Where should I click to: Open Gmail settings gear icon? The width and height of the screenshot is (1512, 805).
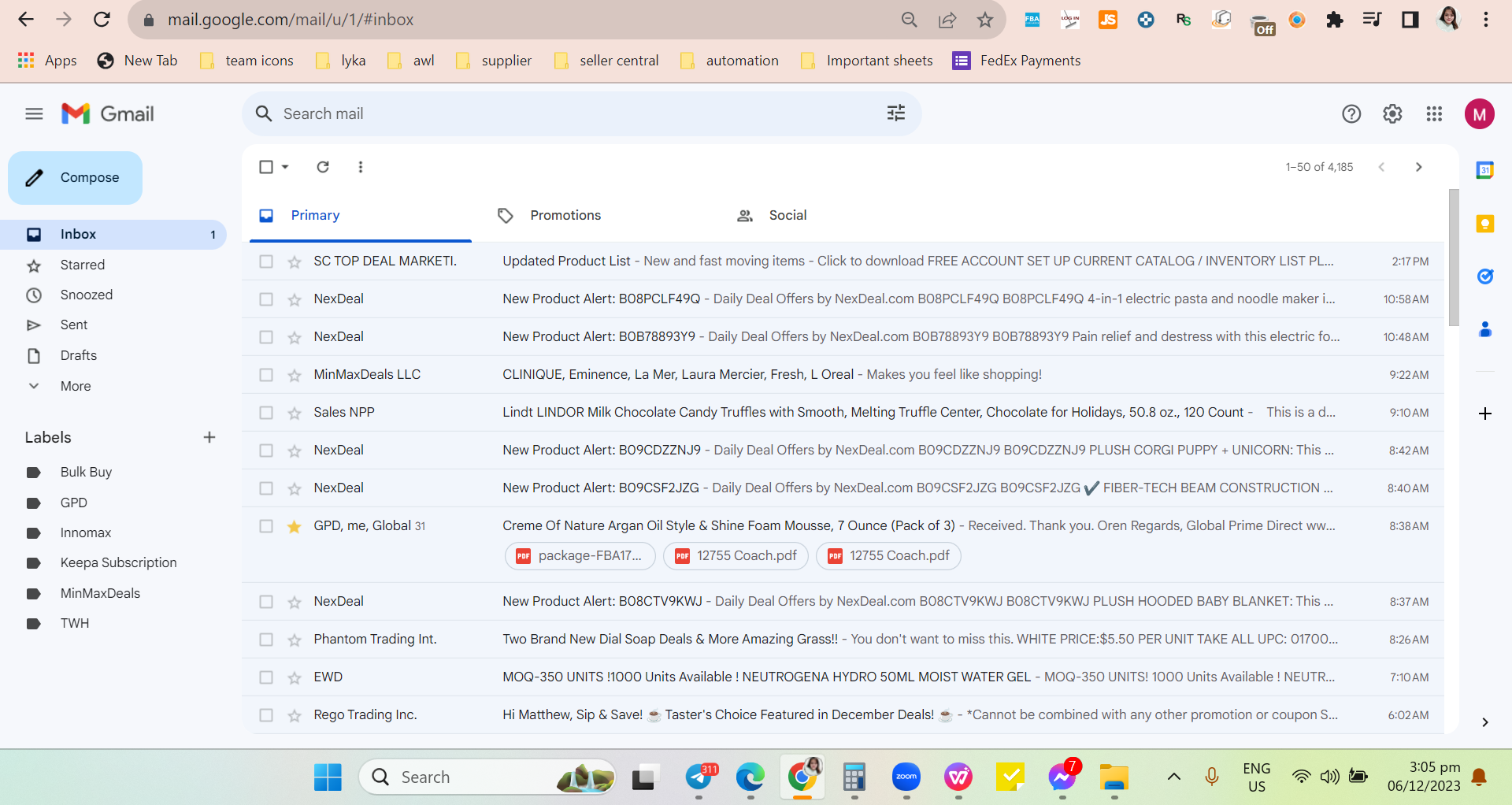(1392, 114)
